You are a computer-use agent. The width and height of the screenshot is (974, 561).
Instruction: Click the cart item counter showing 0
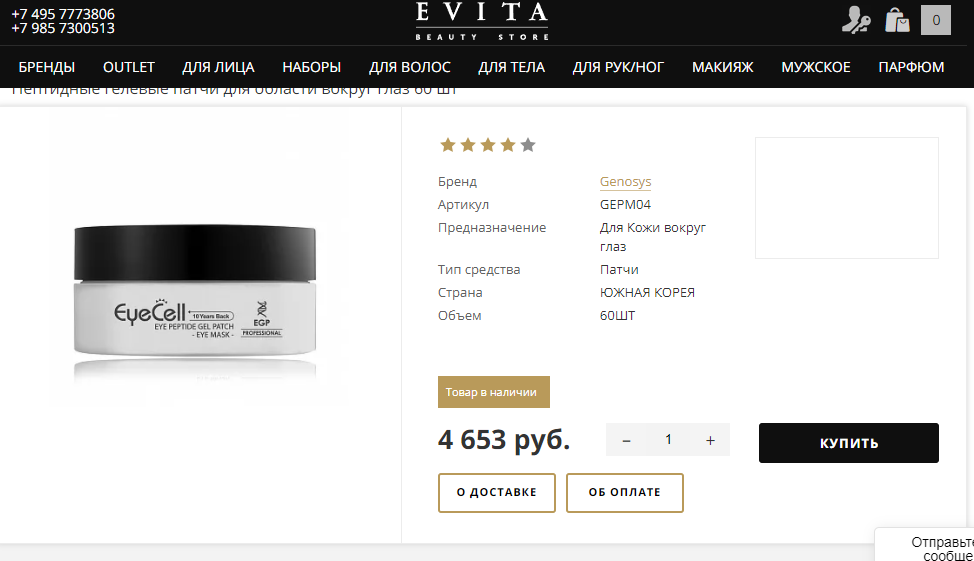point(935,21)
